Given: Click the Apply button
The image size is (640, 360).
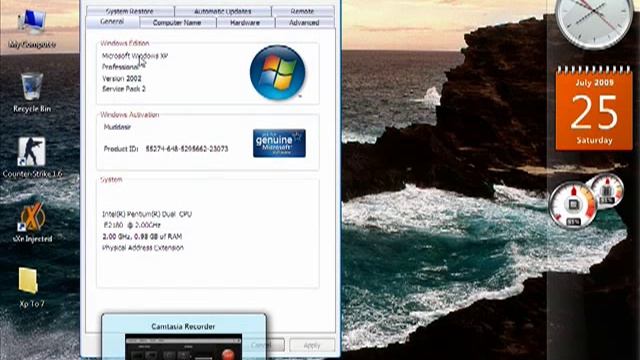Looking at the screenshot, I should tap(312, 345).
